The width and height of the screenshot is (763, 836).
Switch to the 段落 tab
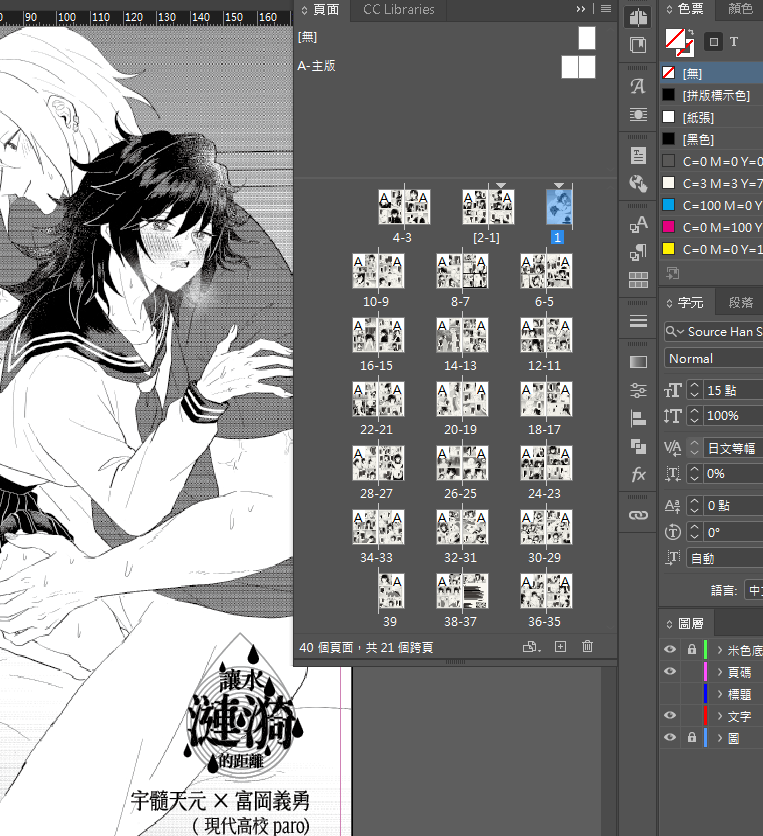click(741, 302)
